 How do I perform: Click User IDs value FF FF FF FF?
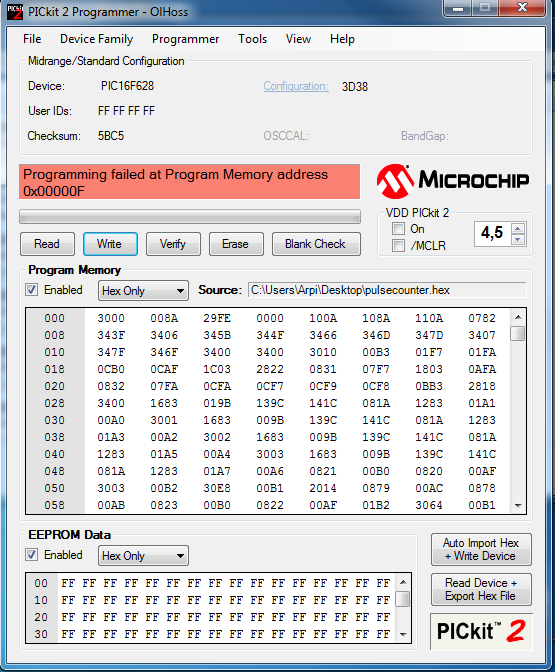point(126,111)
